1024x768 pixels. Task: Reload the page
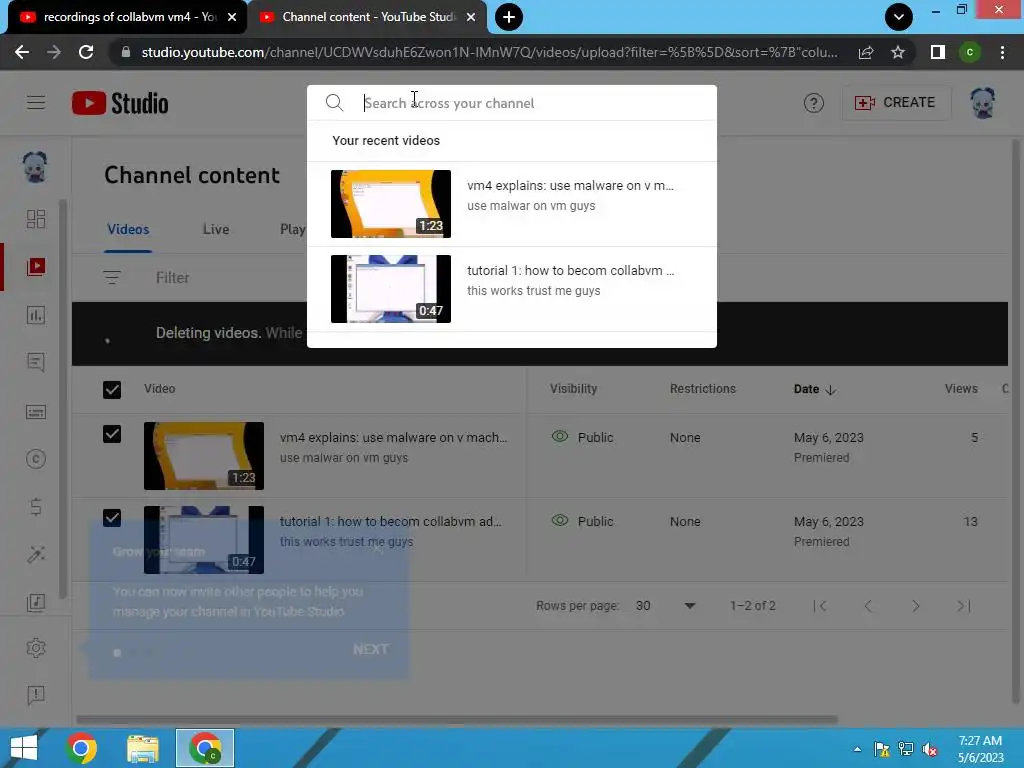click(86, 52)
